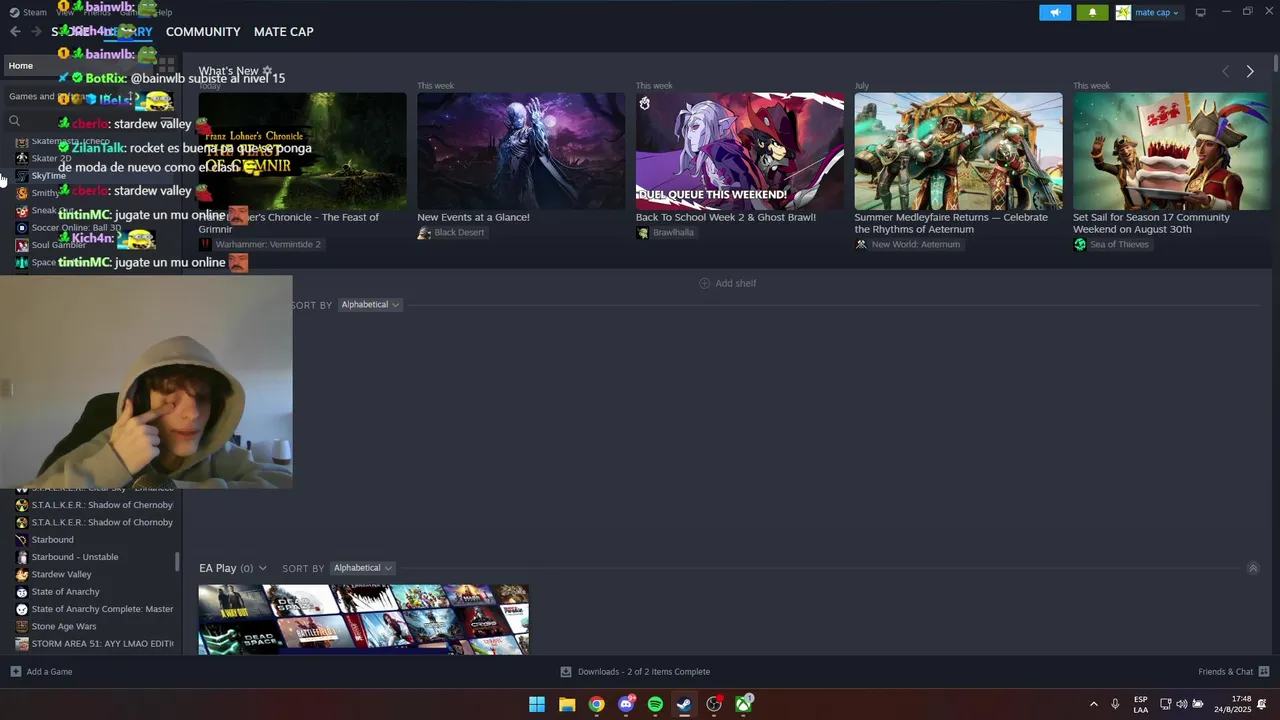Show hidden system tray icons chevron
This screenshot has height=720, width=1280.
click(1093, 704)
